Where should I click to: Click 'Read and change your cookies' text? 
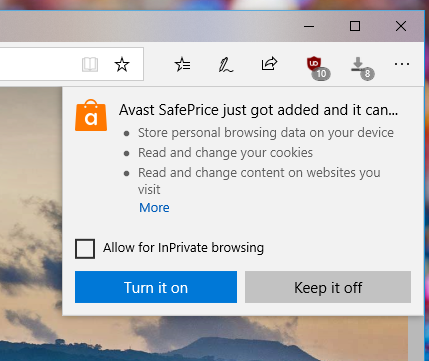[225, 153]
